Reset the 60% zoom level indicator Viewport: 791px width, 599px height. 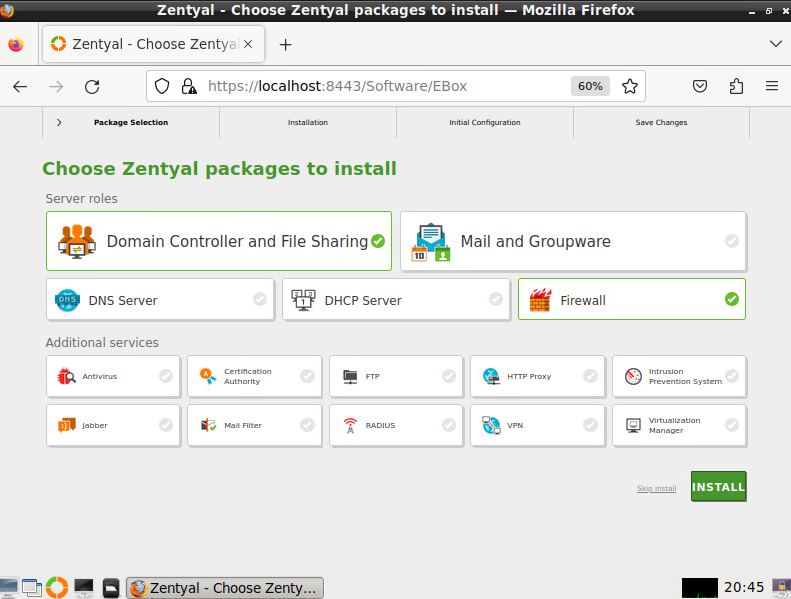(590, 86)
